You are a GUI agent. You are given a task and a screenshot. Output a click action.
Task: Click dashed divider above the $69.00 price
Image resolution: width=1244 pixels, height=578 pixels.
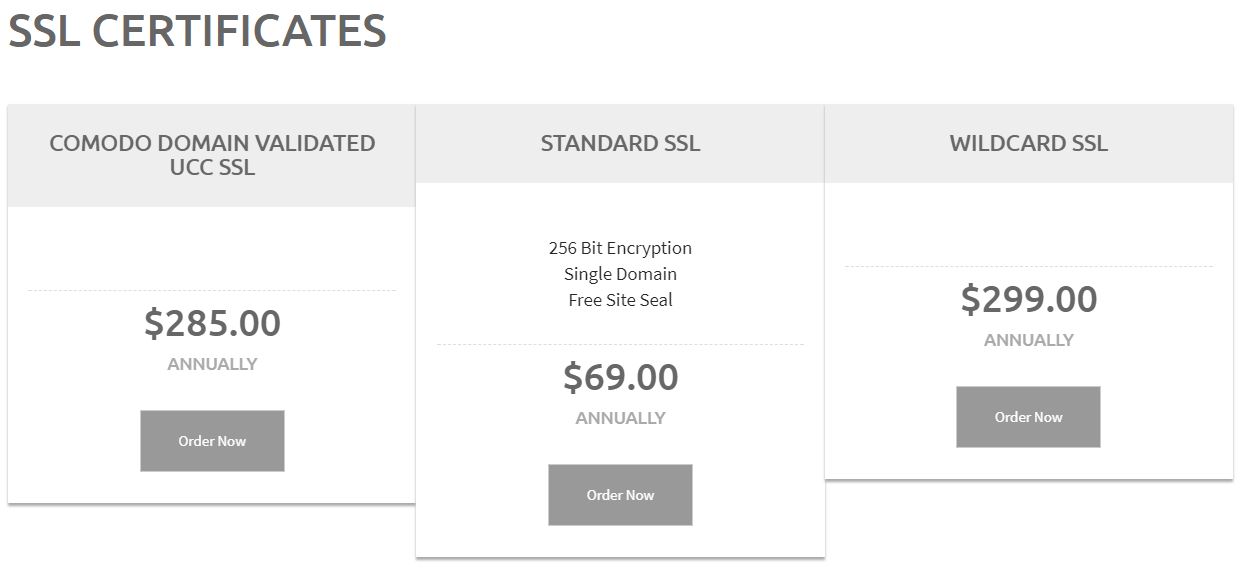tap(620, 345)
